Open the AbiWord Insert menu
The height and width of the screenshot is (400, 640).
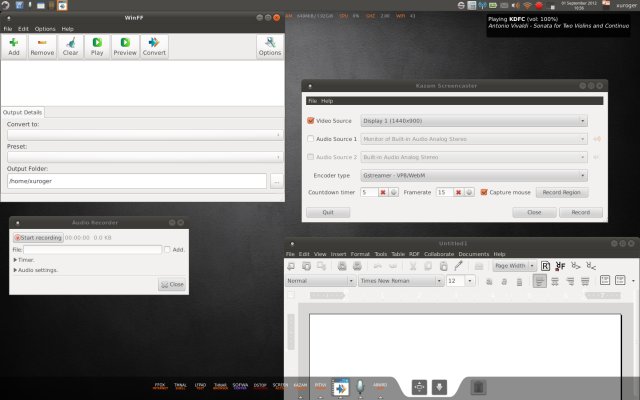(x=338, y=254)
